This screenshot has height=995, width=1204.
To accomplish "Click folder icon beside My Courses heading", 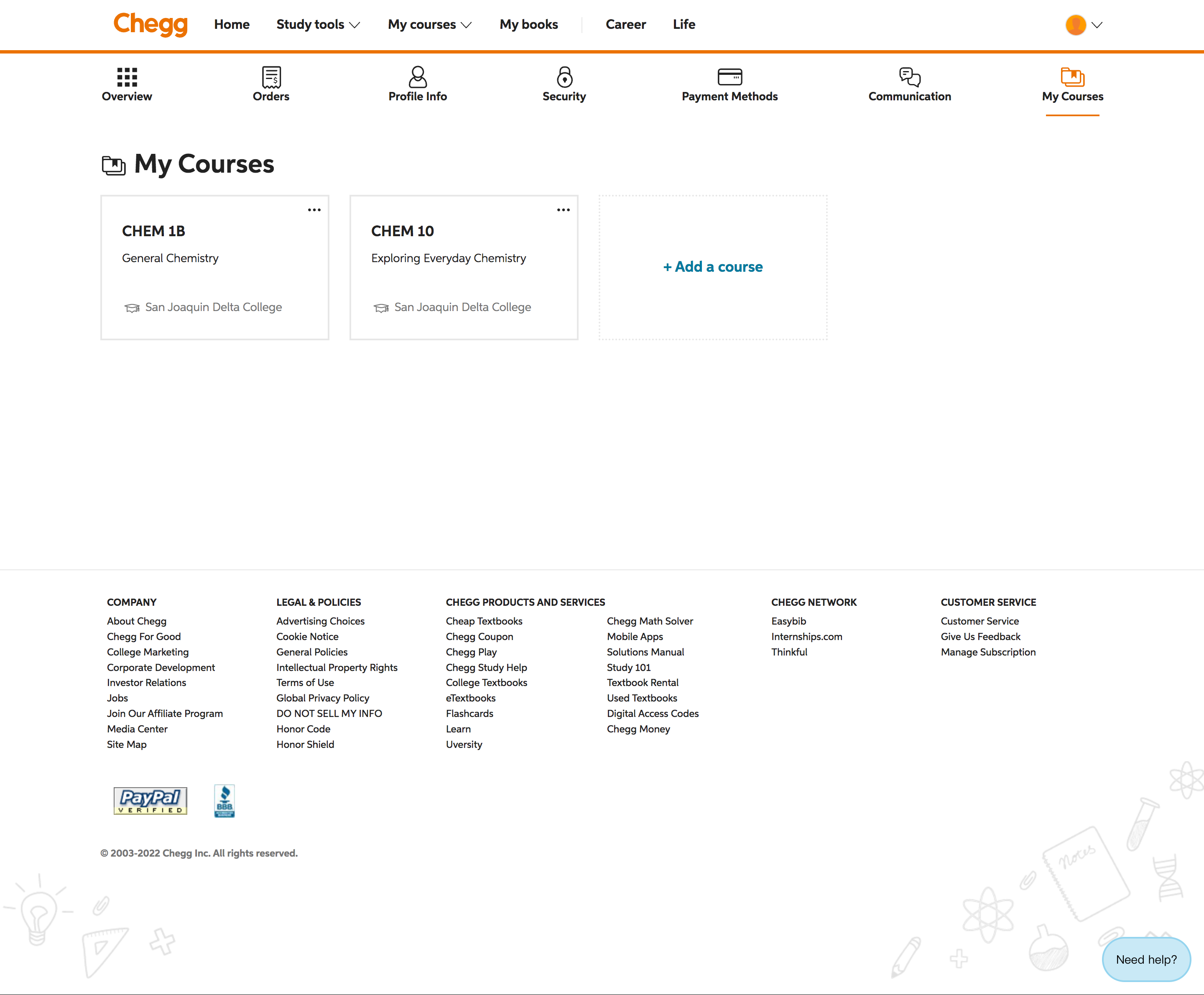I will (113, 165).
